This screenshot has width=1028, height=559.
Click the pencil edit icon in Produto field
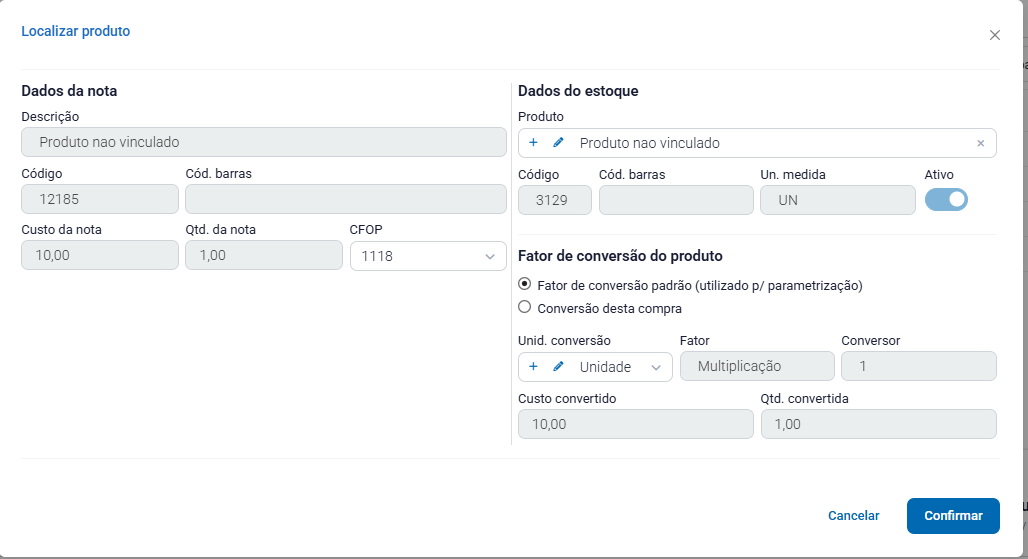click(x=558, y=143)
